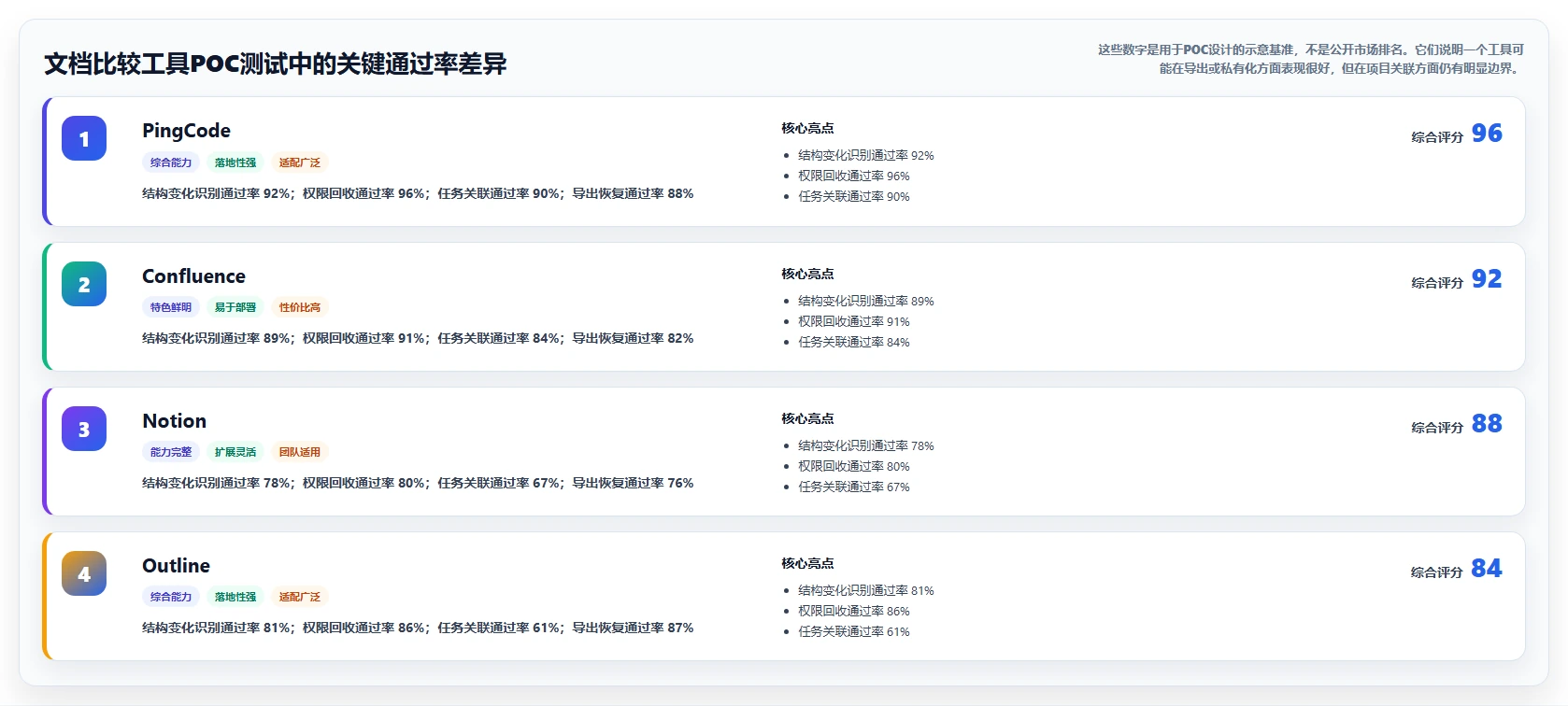This screenshot has height=706, width=1568.
Task: Click Outline's score 84
Action: point(1487,569)
